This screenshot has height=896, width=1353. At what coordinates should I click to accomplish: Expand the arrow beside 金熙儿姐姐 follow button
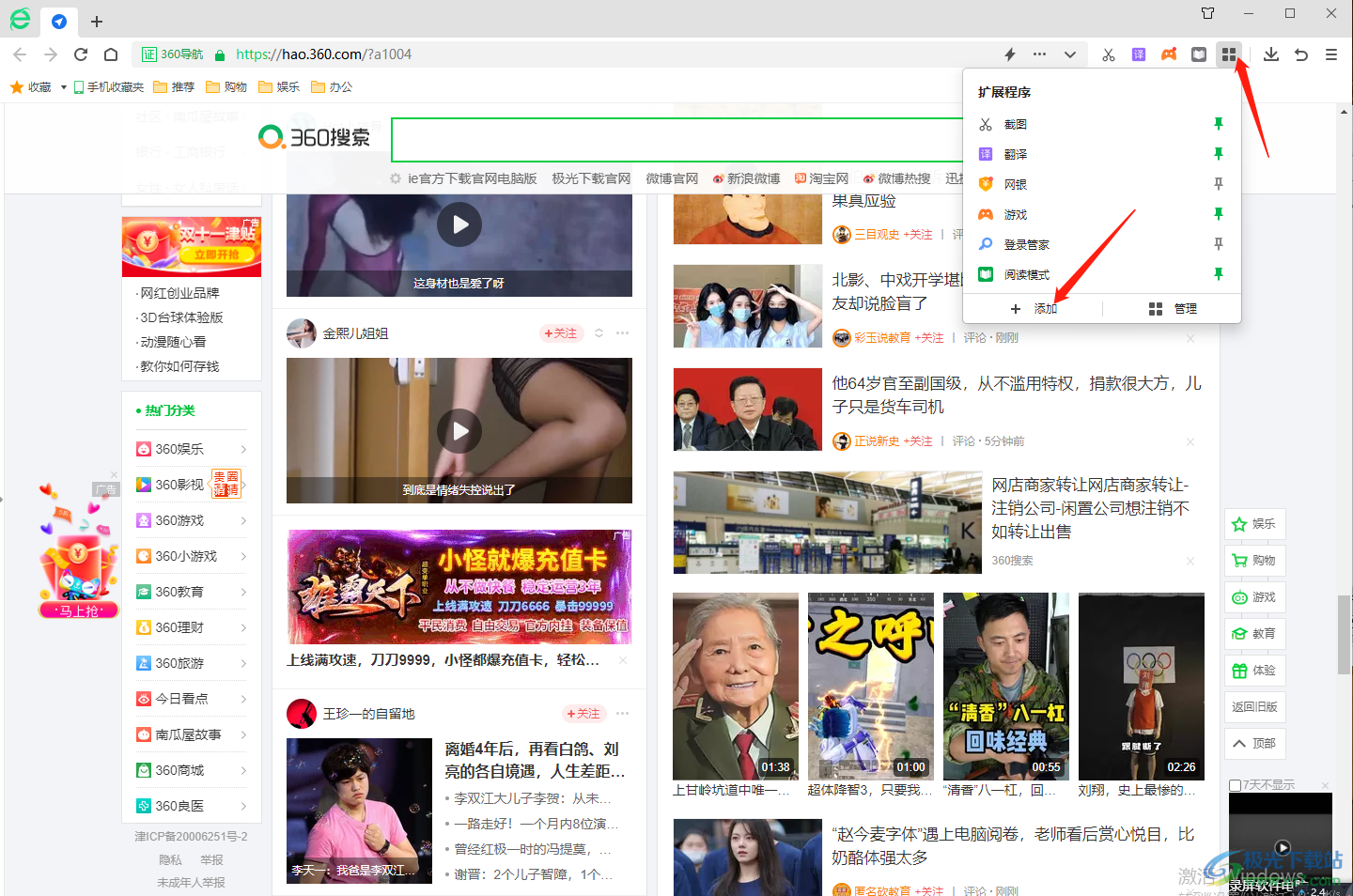599,333
